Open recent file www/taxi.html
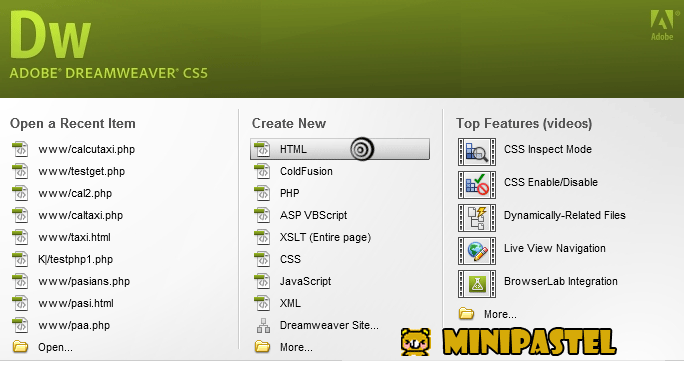684x368 pixels. pos(74,237)
